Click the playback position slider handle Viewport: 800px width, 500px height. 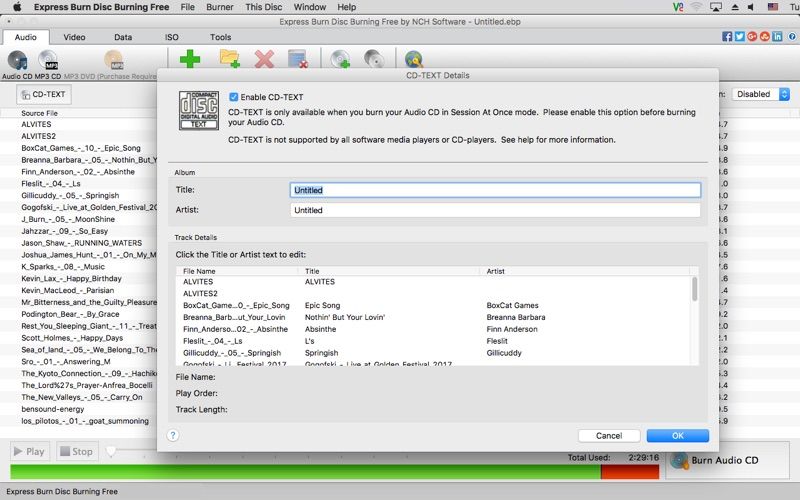pyautogui.click(x=111, y=451)
